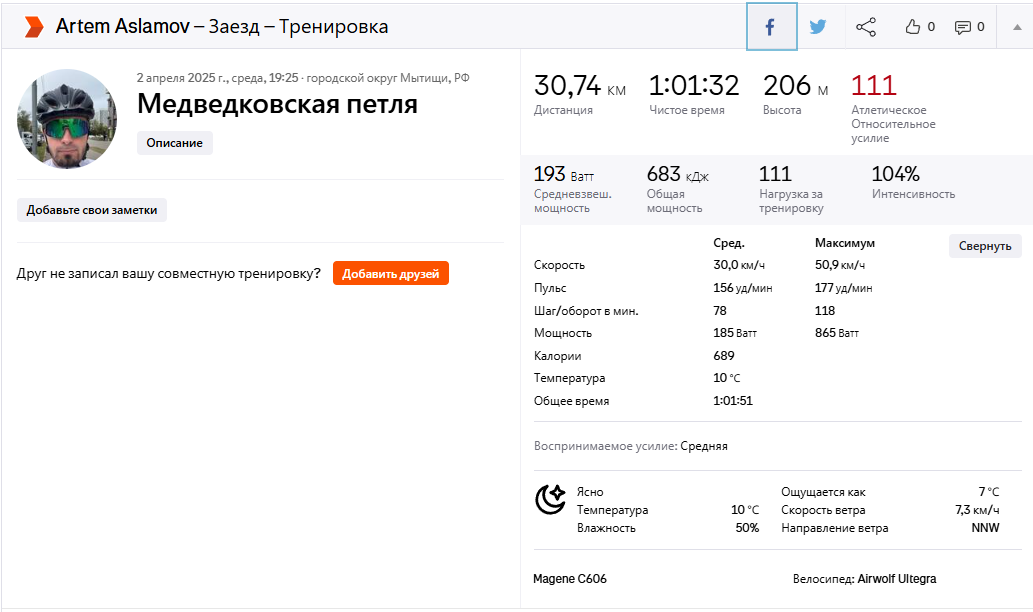Click the Airwolf Ultegra bike name
1033x612 pixels.
896,579
